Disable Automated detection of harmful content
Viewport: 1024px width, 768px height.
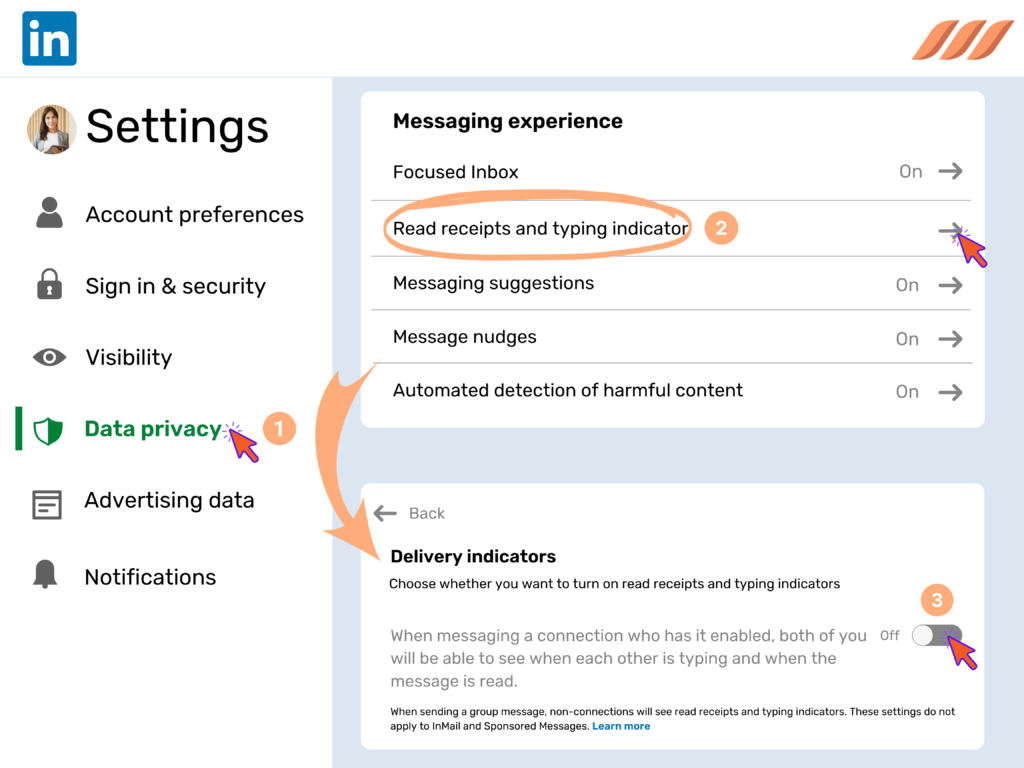click(948, 391)
